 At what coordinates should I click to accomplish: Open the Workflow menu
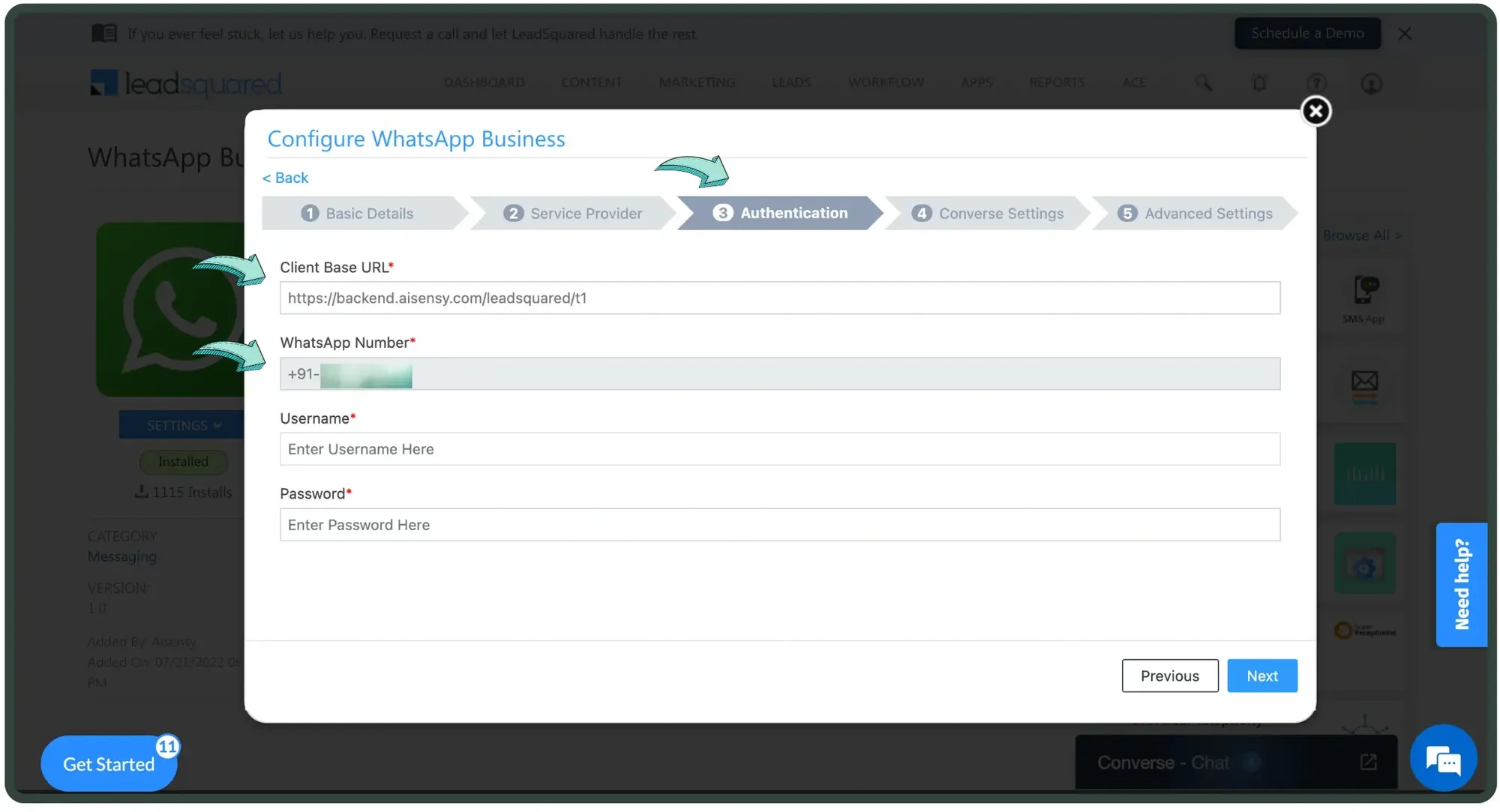[x=886, y=82]
